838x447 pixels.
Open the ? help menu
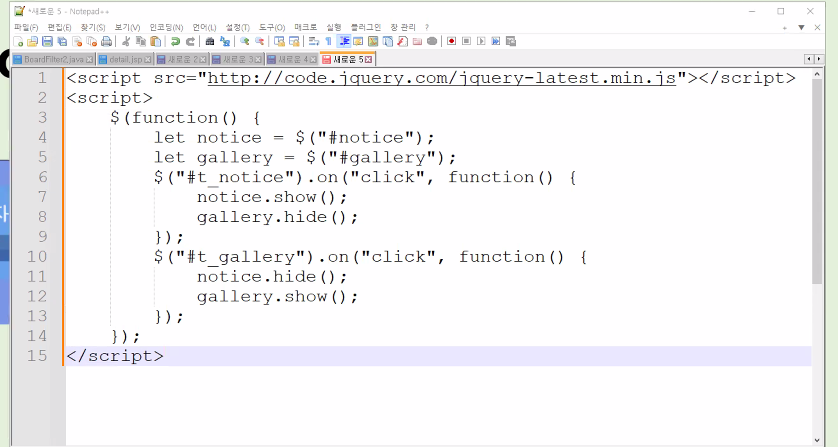[426, 27]
